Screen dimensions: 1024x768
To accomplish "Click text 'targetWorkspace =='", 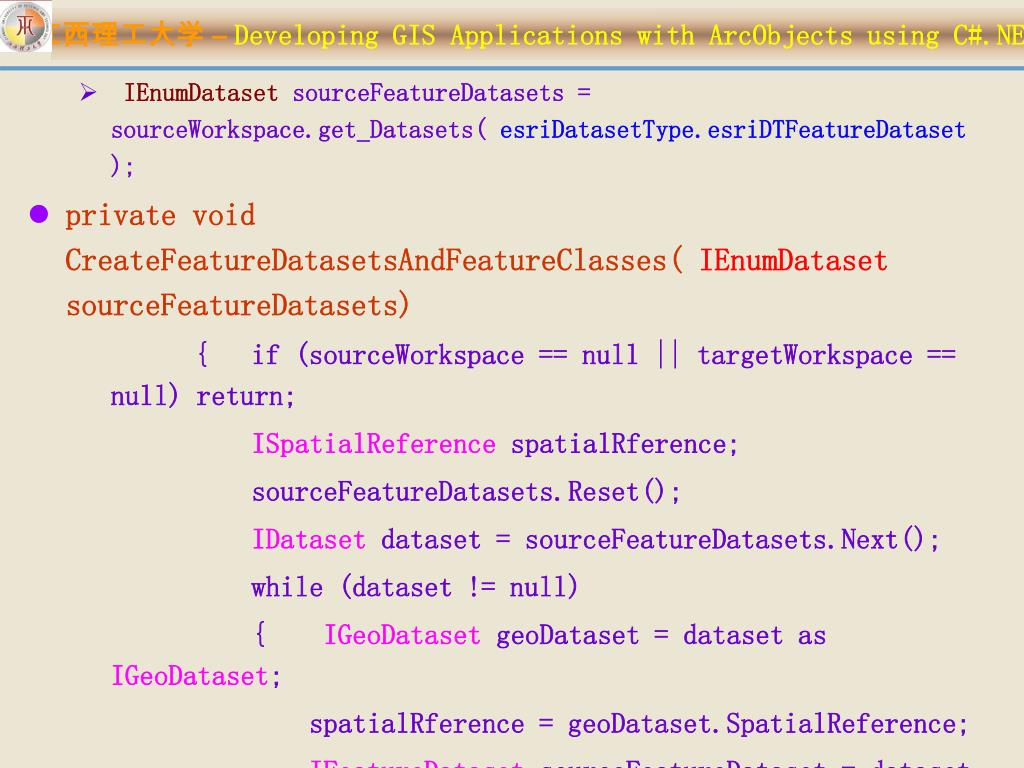I will [827, 355].
